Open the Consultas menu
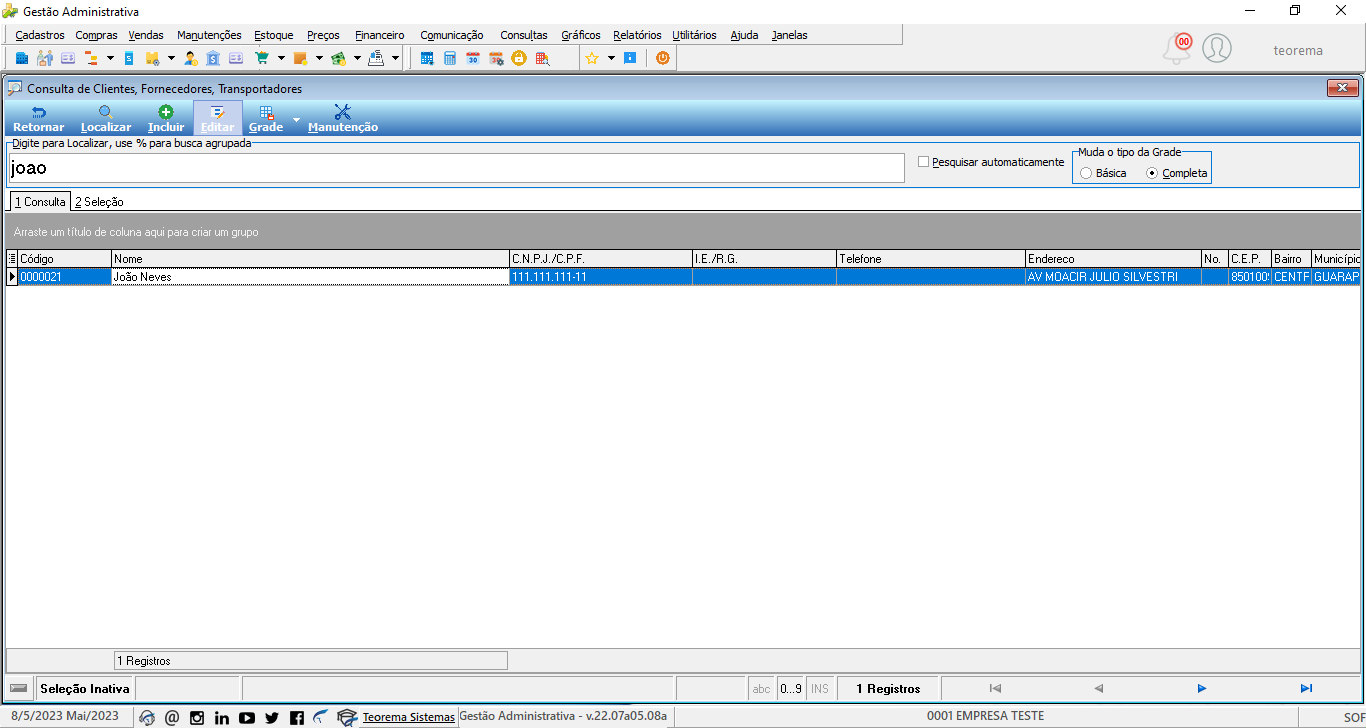 524,35
